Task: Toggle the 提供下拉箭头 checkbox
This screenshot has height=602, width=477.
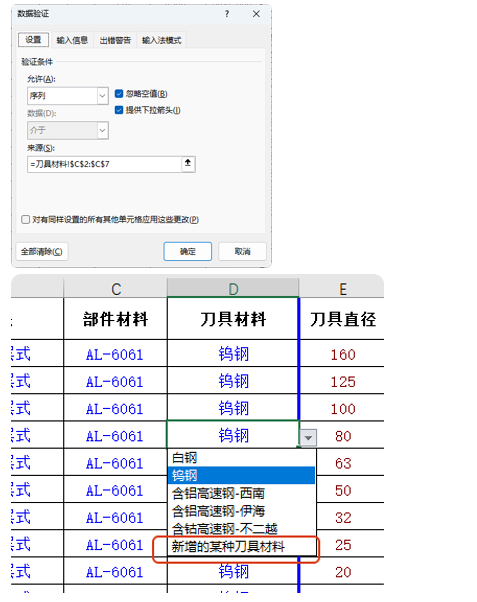Action: 119,110
